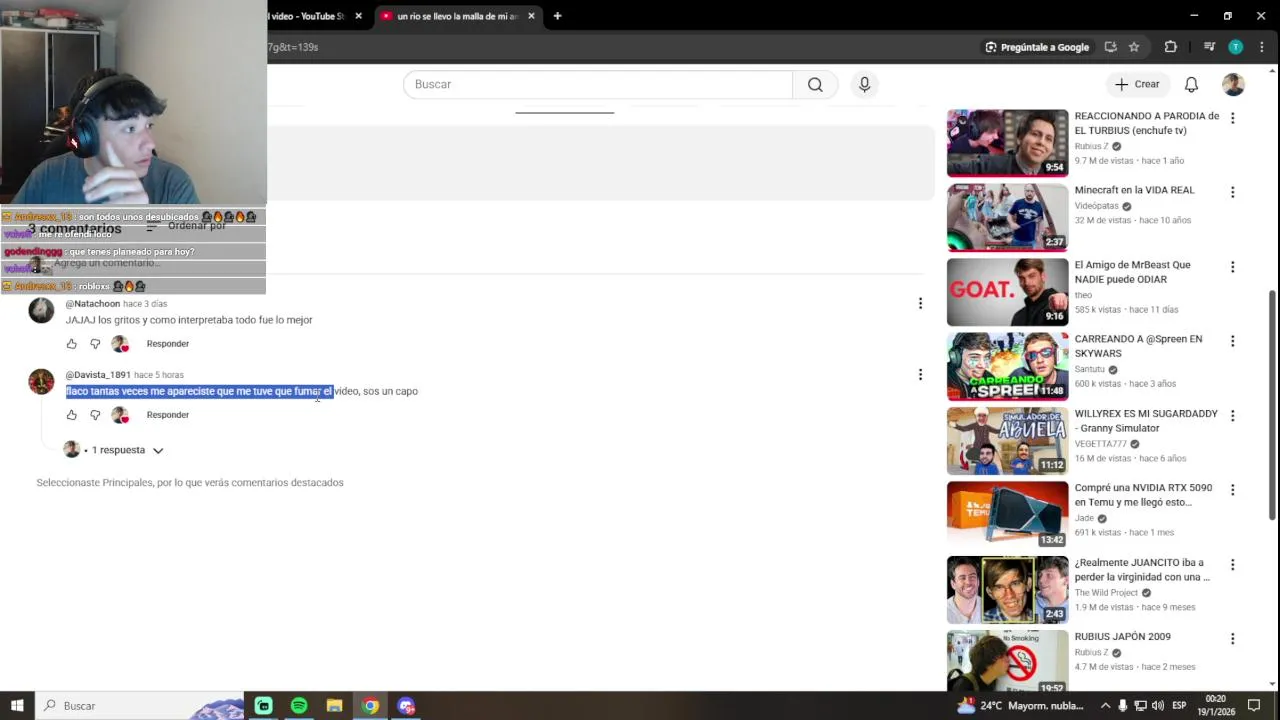Image resolution: width=1280 pixels, height=720 pixels.
Task: Like the comment by @Natachoon
Action: [71, 344]
